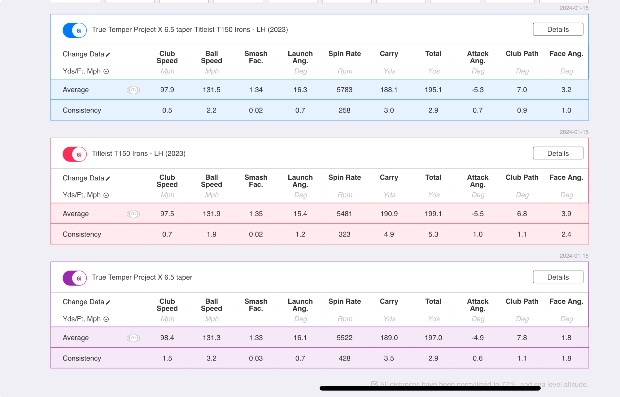This screenshot has width=620, height=397.
Task: Click the round icon on purple Average row
Action: [133, 338]
